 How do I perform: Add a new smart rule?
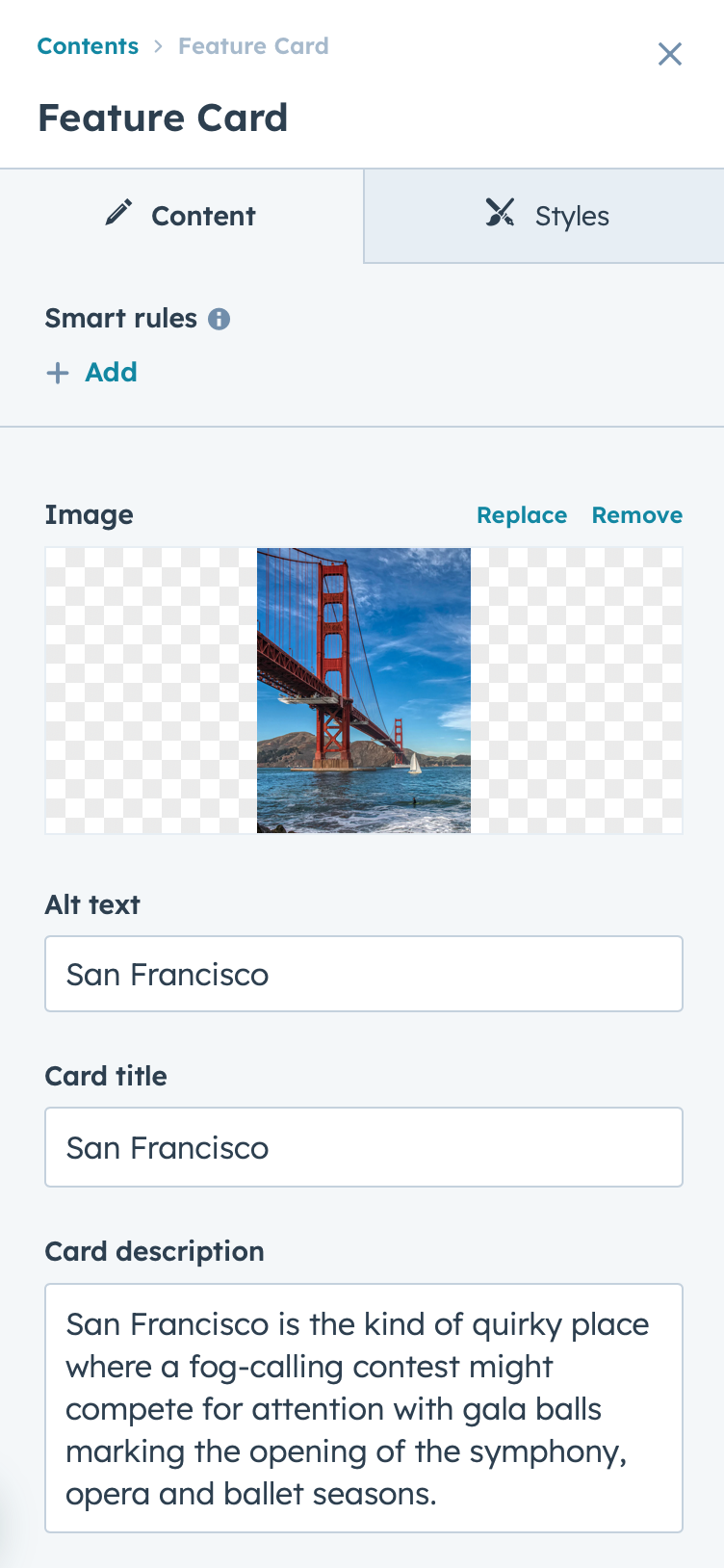(91, 373)
